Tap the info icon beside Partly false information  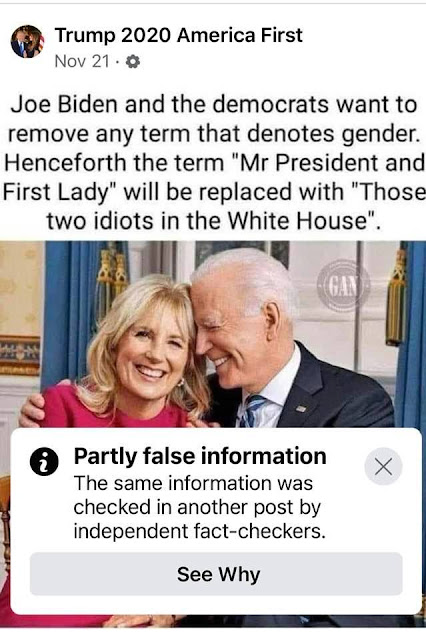point(44,461)
